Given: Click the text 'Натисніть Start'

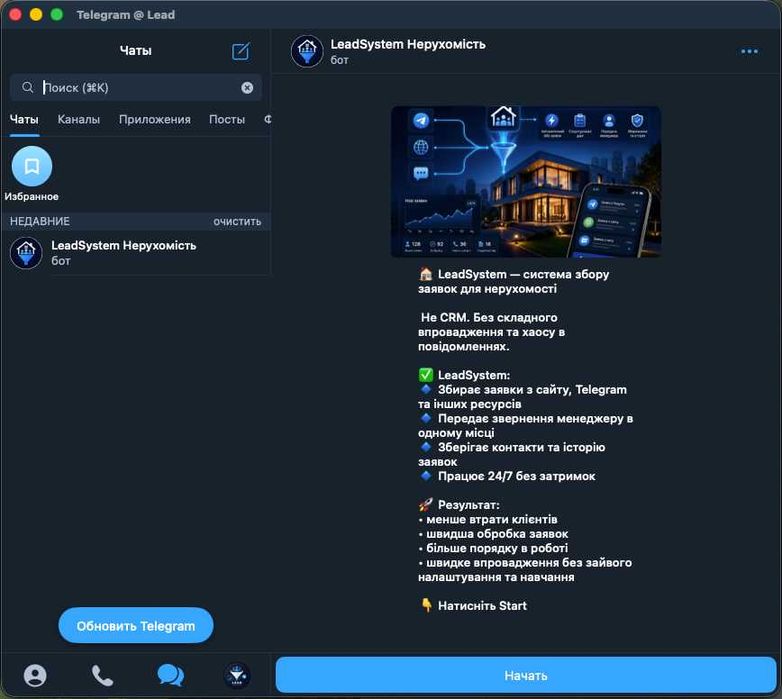Looking at the screenshot, I should coord(482,606).
